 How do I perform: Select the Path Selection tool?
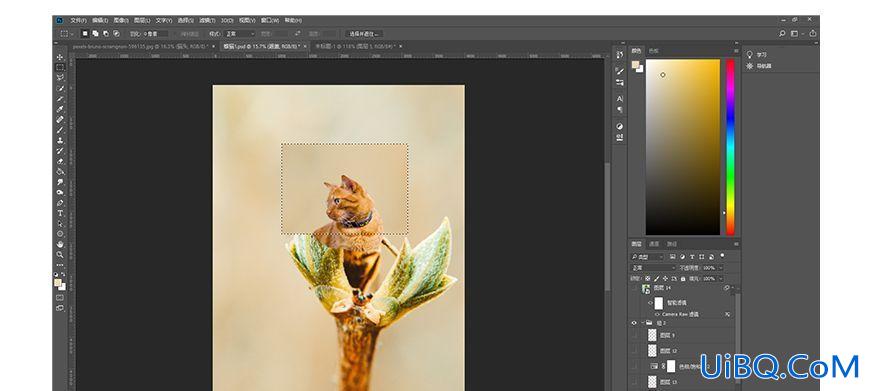[60, 224]
